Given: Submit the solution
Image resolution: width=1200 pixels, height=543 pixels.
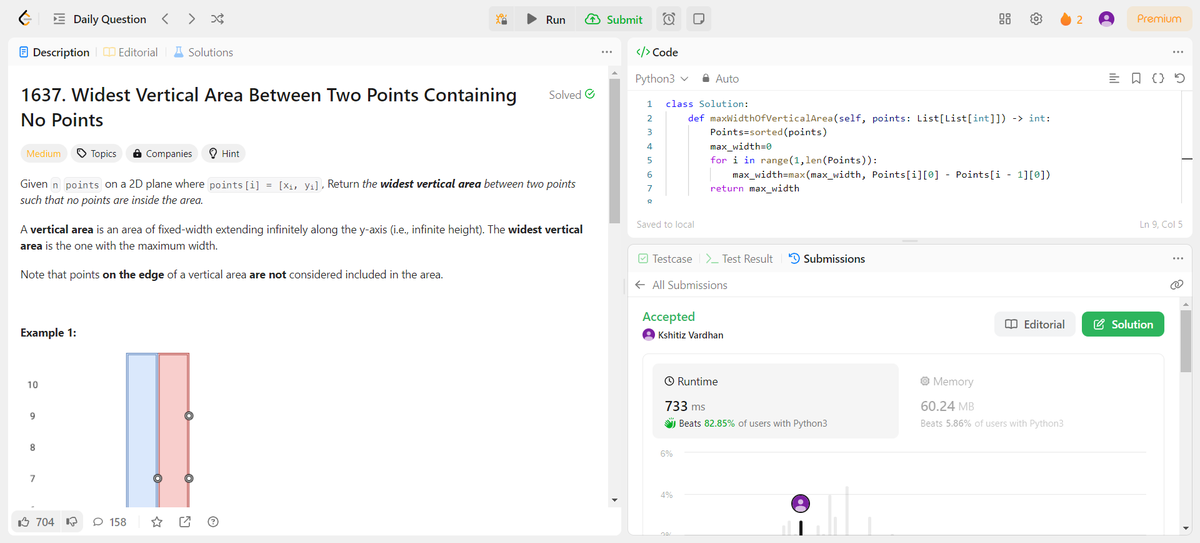Looking at the screenshot, I should tap(614, 19).
